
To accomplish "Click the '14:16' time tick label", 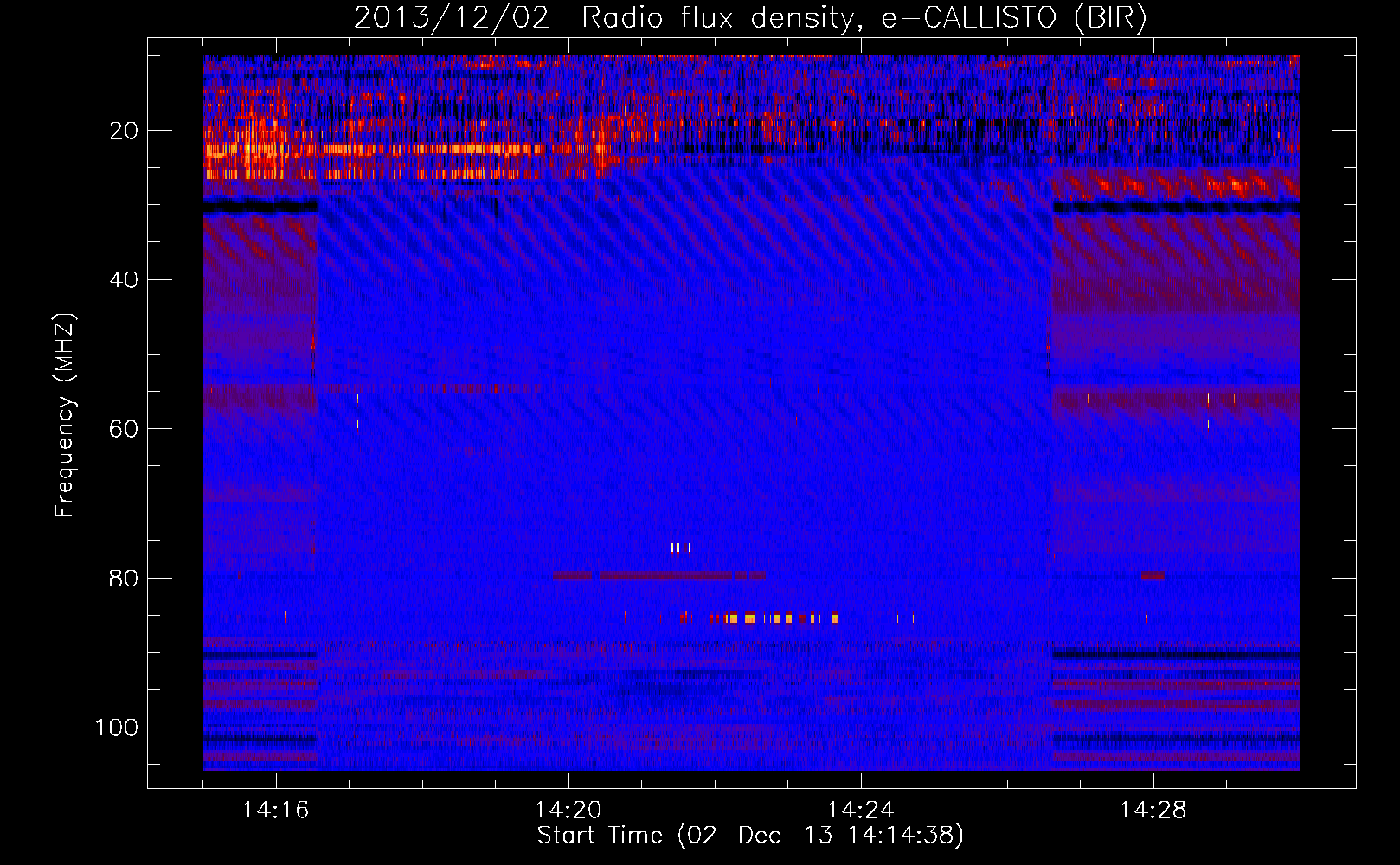I will tap(276, 811).
